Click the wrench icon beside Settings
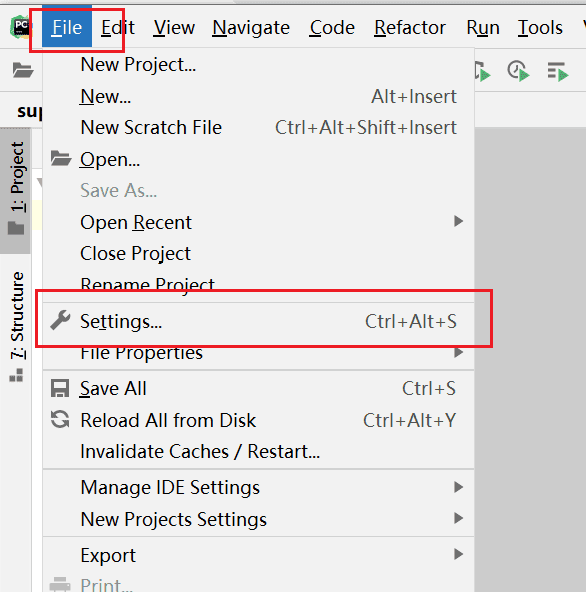This screenshot has width=586, height=592. click(x=60, y=321)
